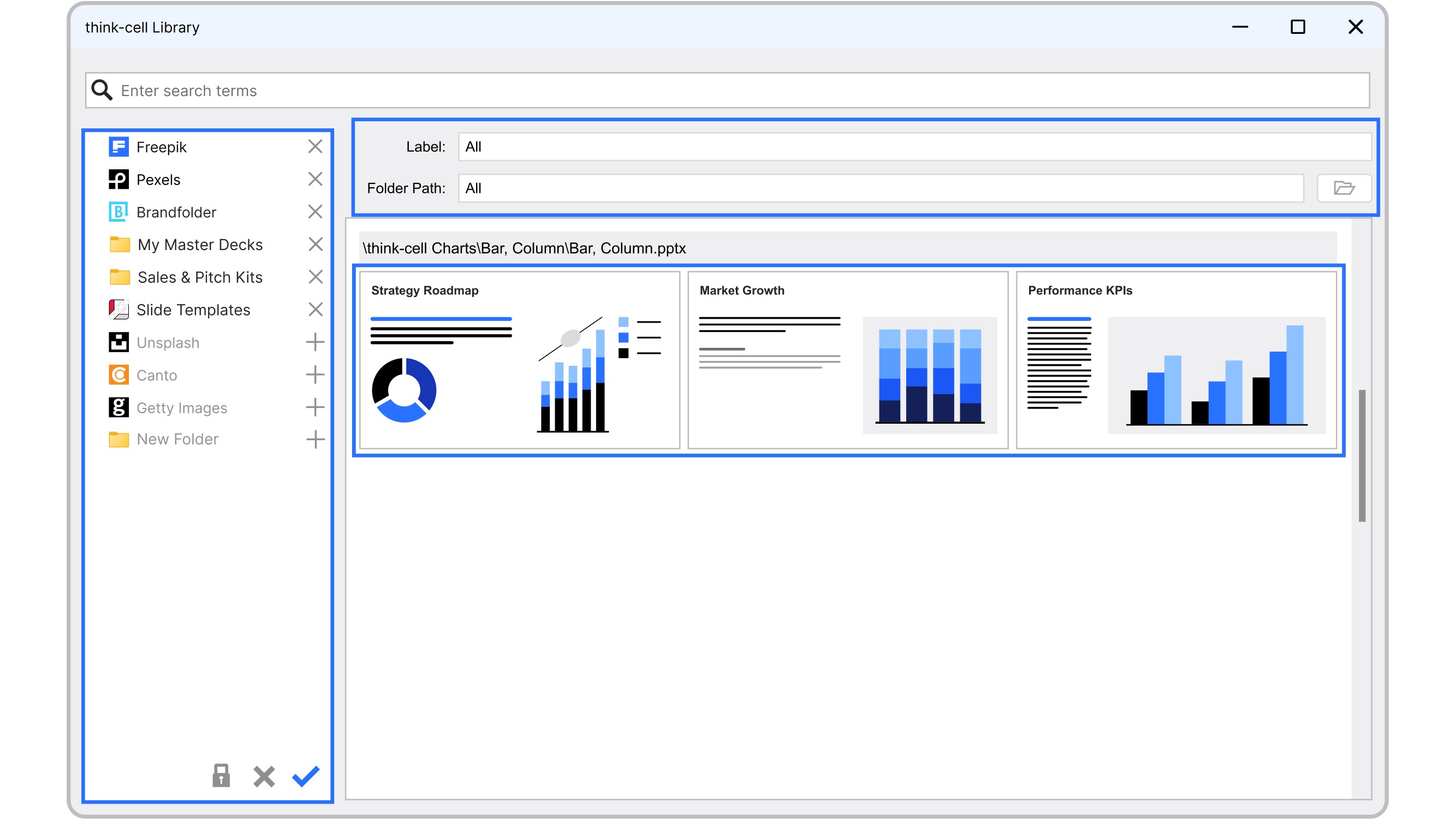Remove Freepik from the library sources
Image resolution: width=1456 pixels, height=819 pixels.
(316, 147)
